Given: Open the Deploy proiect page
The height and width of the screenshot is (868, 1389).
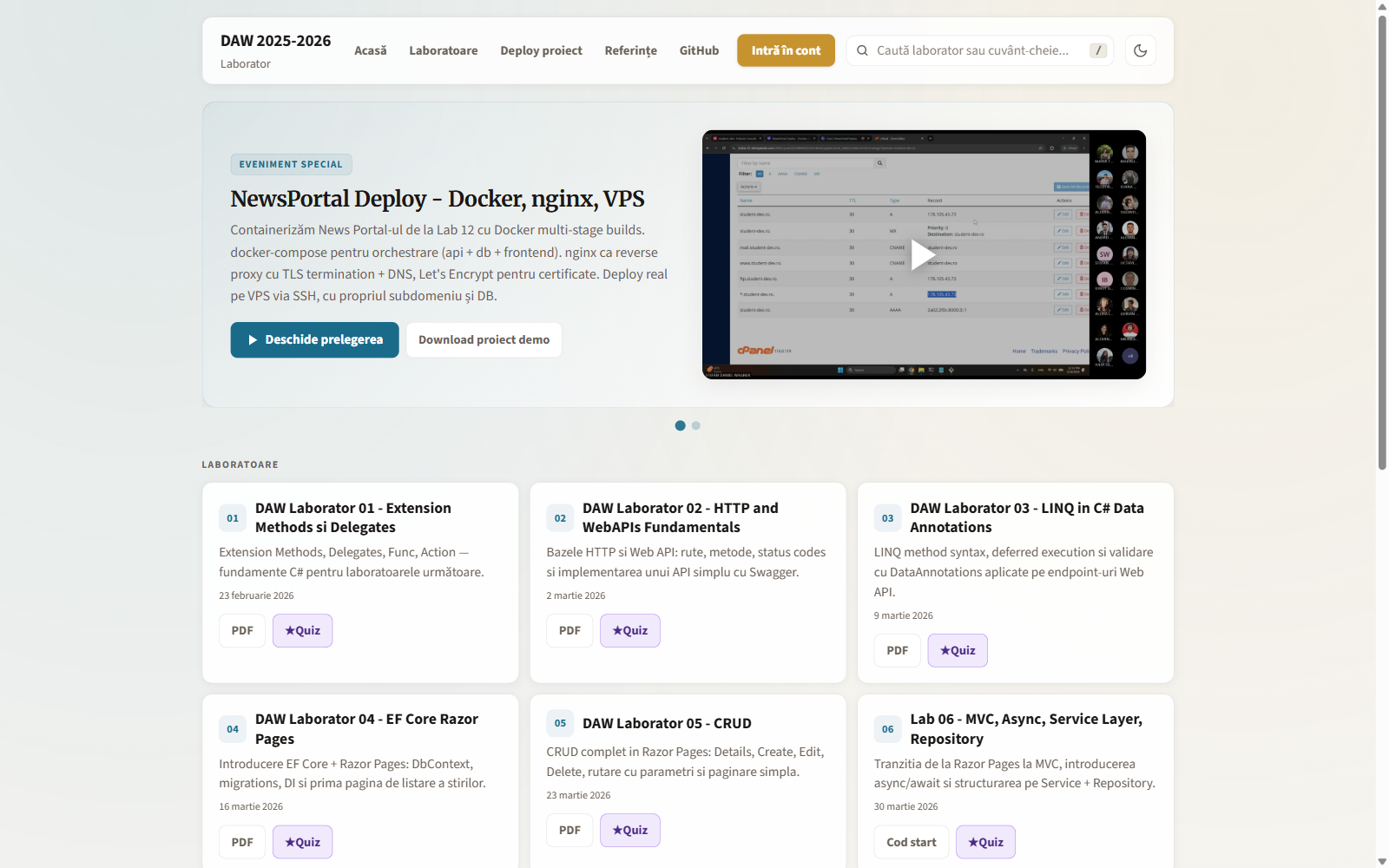Looking at the screenshot, I should coord(541,50).
